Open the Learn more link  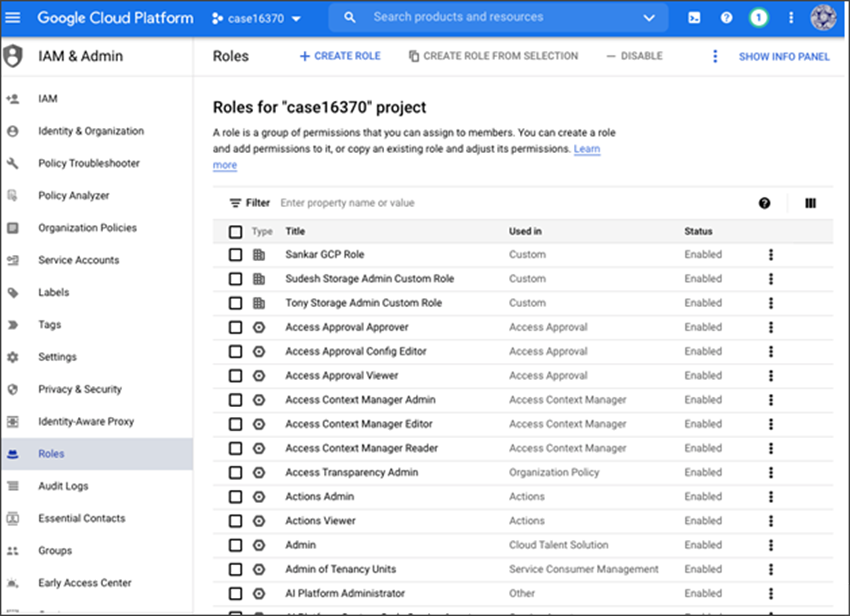coord(586,148)
